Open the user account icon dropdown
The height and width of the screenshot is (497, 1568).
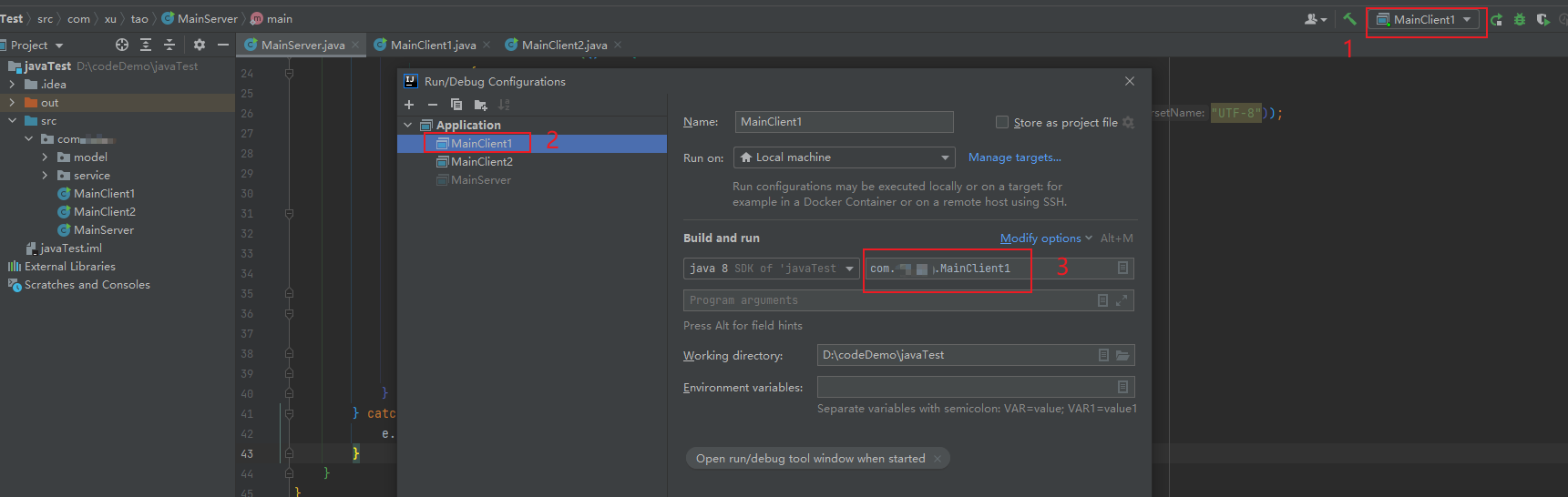1316,19
